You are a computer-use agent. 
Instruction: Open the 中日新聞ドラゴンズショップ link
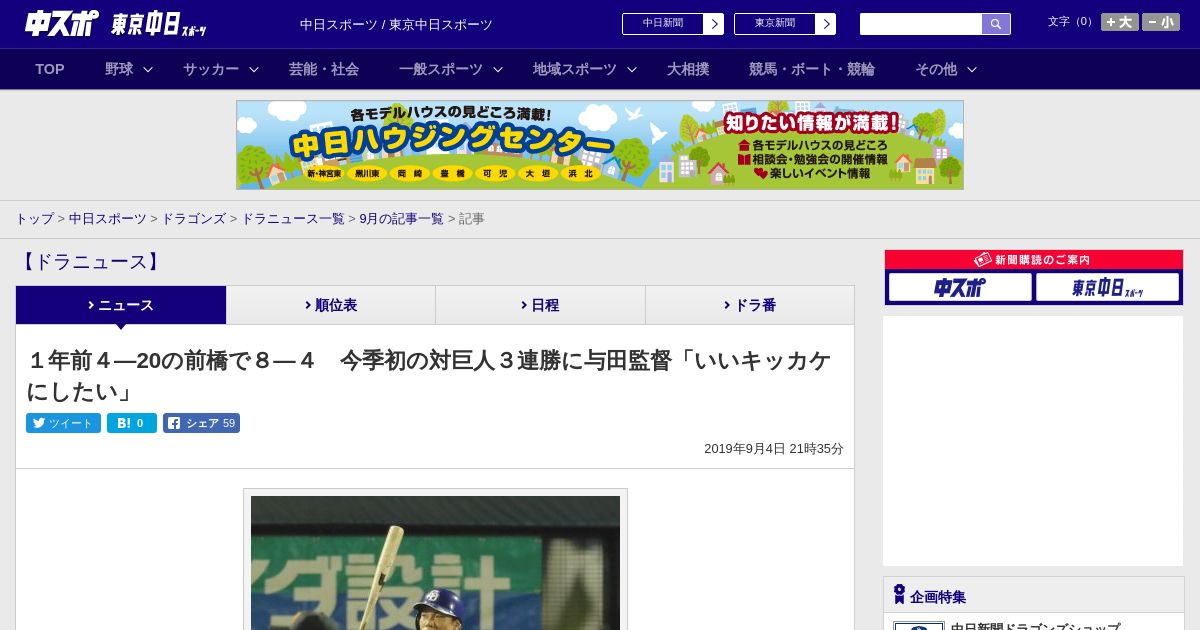(x=1035, y=625)
